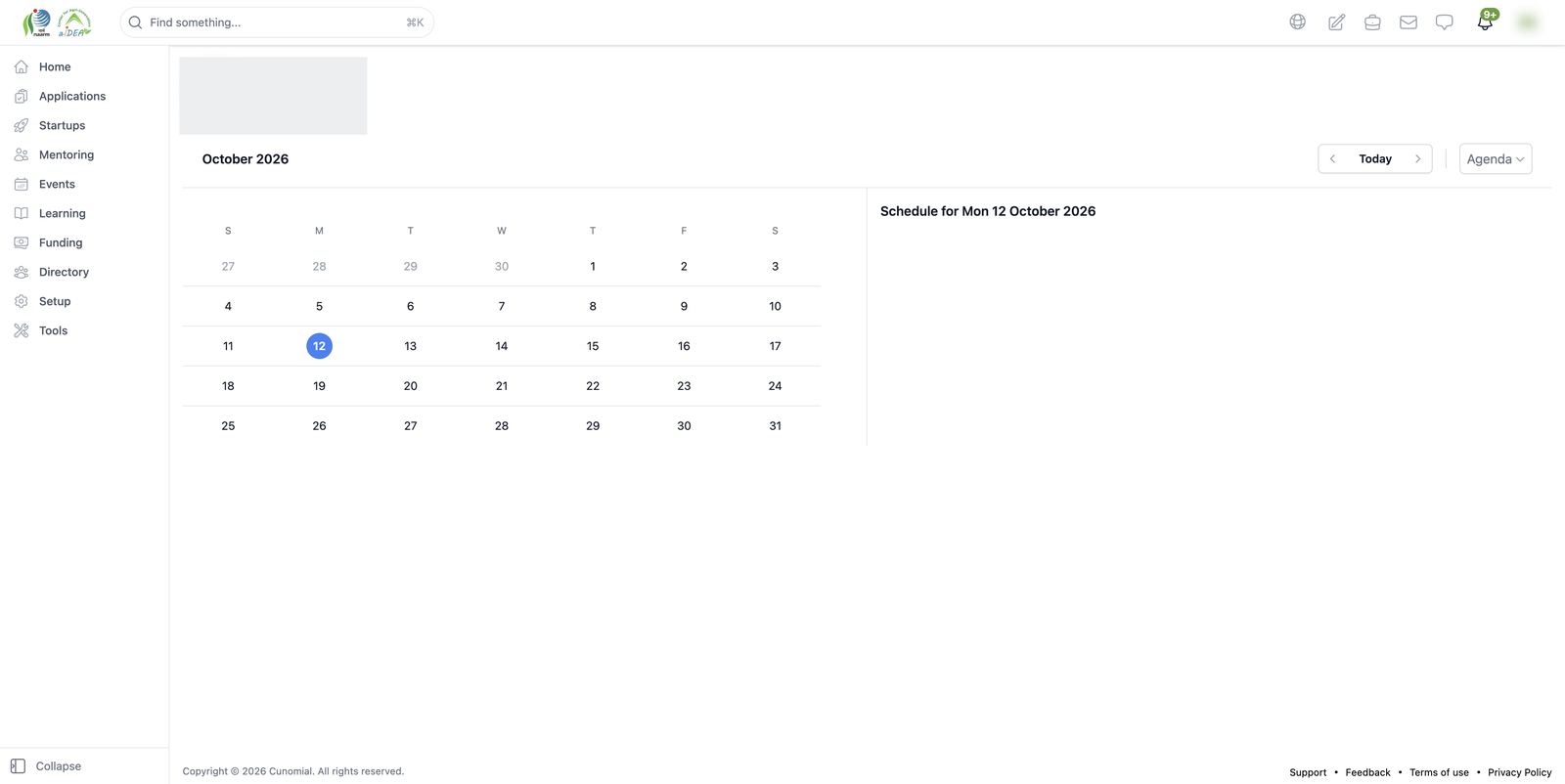
Task: Click the Applications clipboard icon
Action: coord(21,96)
